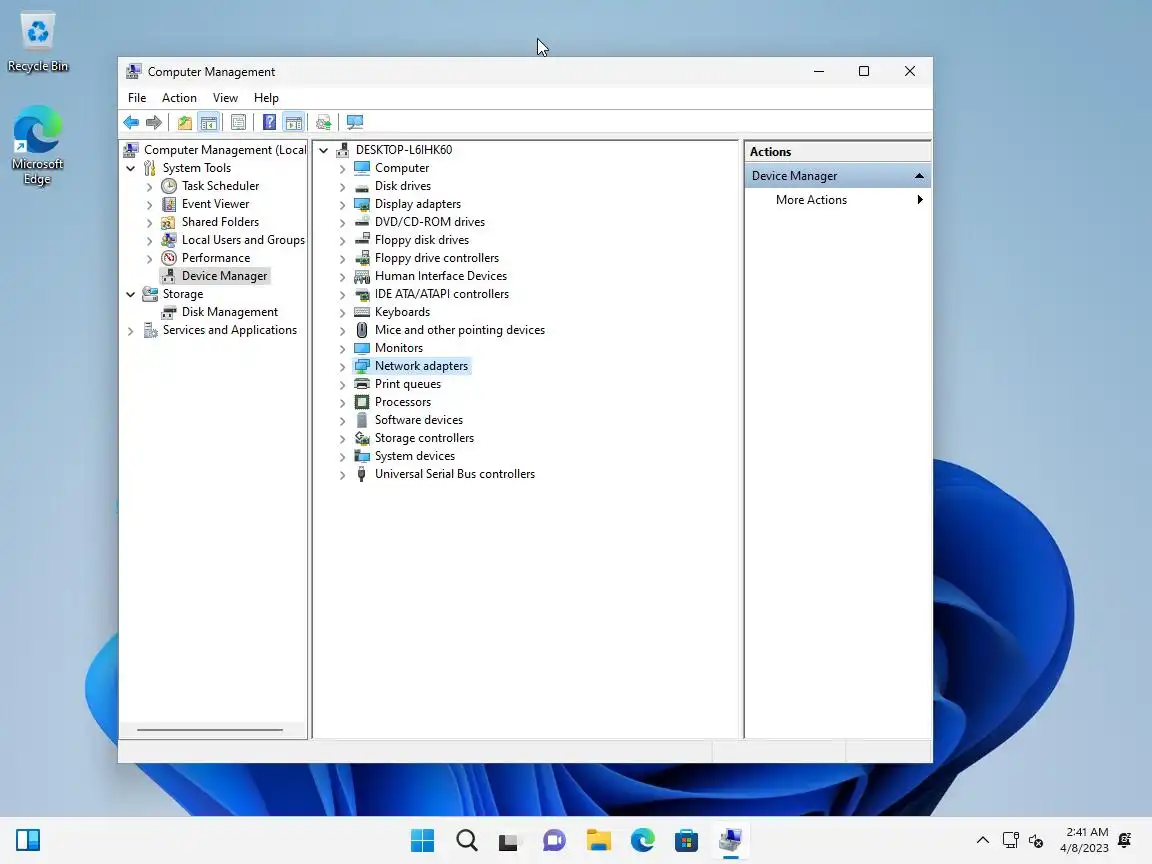Open the View menu

[226, 98]
